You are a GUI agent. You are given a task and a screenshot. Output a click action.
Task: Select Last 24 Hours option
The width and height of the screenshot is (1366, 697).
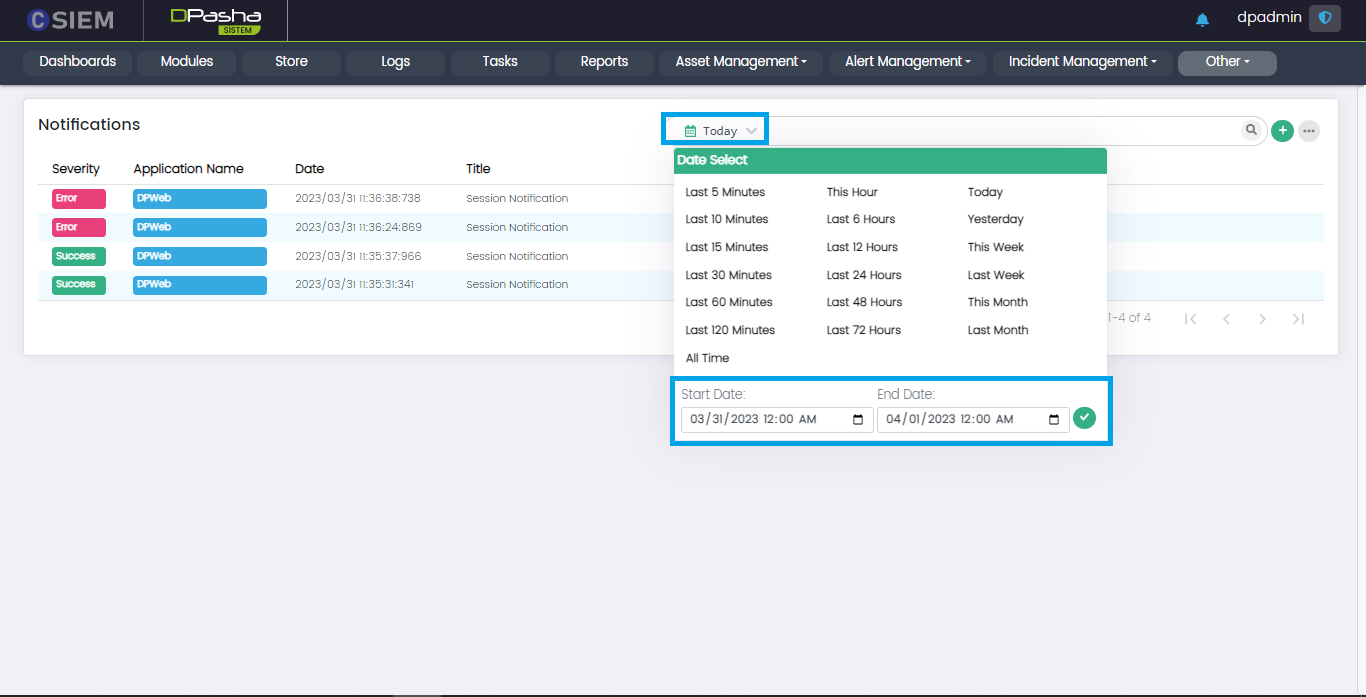coord(864,275)
